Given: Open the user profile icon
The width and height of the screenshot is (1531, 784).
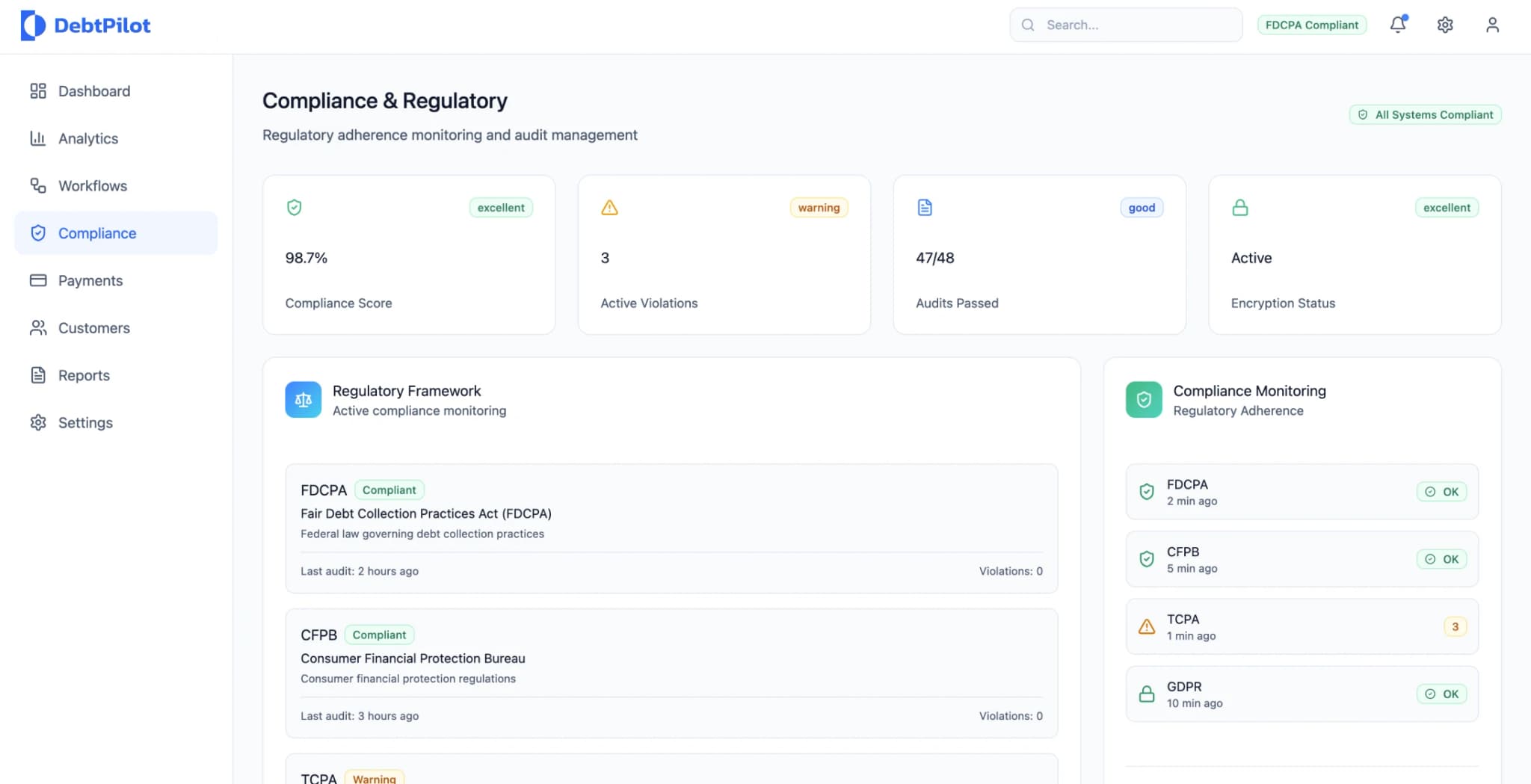Looking at the screenshot, I should [1492, 25].
